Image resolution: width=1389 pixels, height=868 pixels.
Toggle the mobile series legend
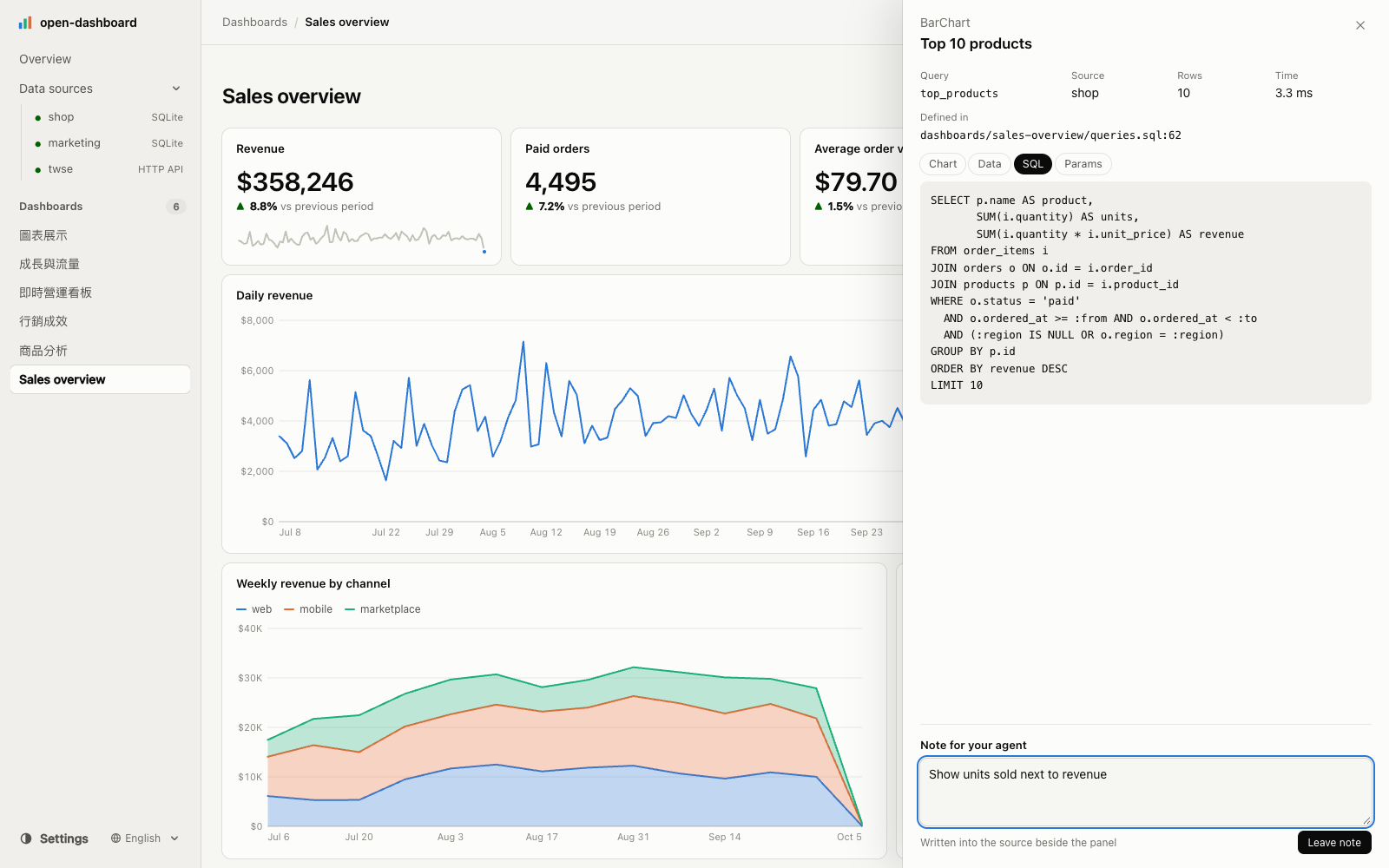tap(308, 609)
